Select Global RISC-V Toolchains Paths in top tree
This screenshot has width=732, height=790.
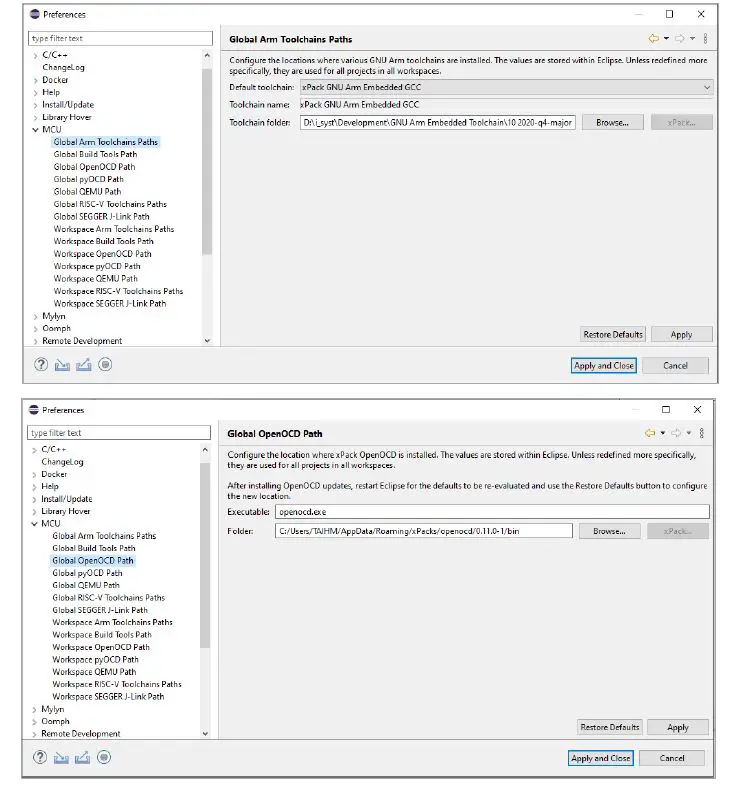110,204
